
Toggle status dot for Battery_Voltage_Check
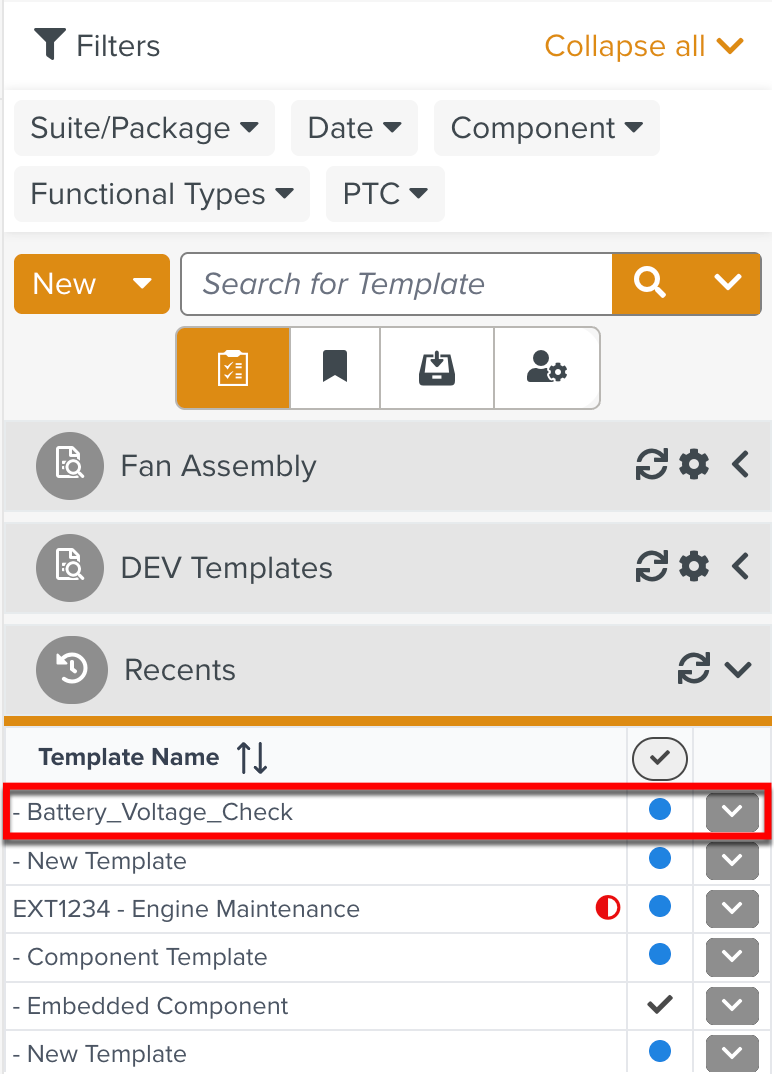point(660,810)
